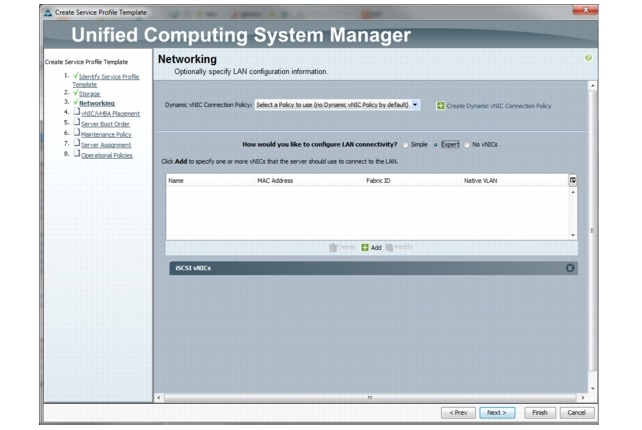Click the main panel vertical scrollbar up arrow
Screen dimensions: 642x430
(x=592, y=86)
